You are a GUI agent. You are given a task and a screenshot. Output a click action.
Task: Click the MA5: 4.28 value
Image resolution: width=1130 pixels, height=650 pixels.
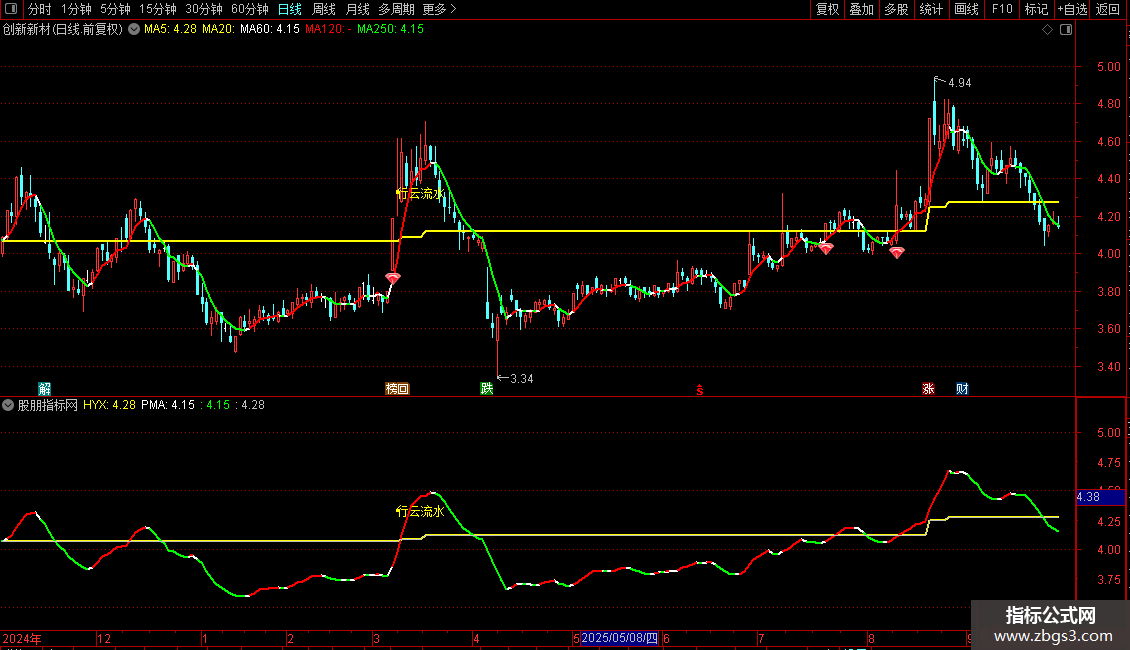170,30
